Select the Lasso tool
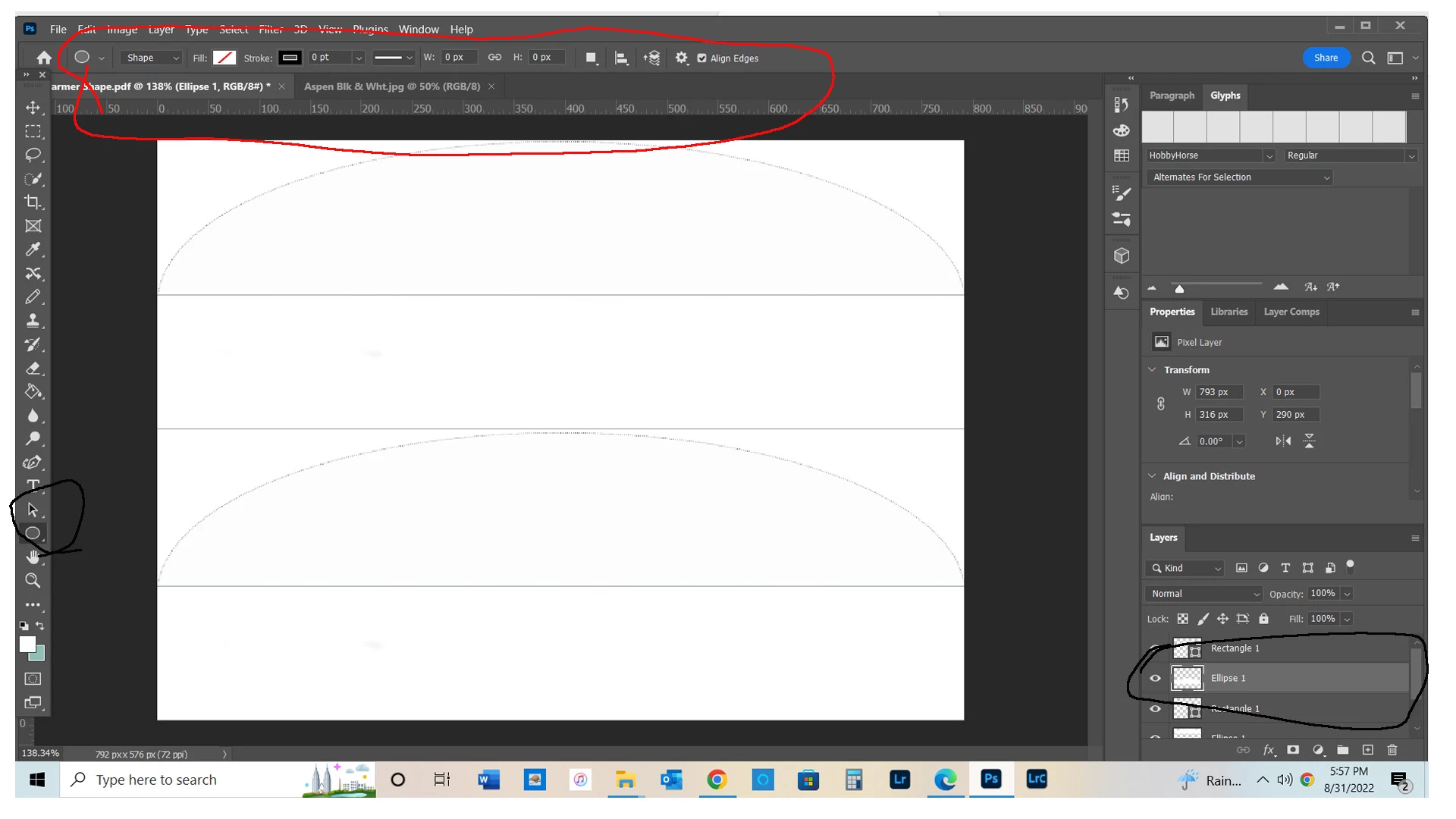Viewport: 1456px width, 819px height. 33,155
